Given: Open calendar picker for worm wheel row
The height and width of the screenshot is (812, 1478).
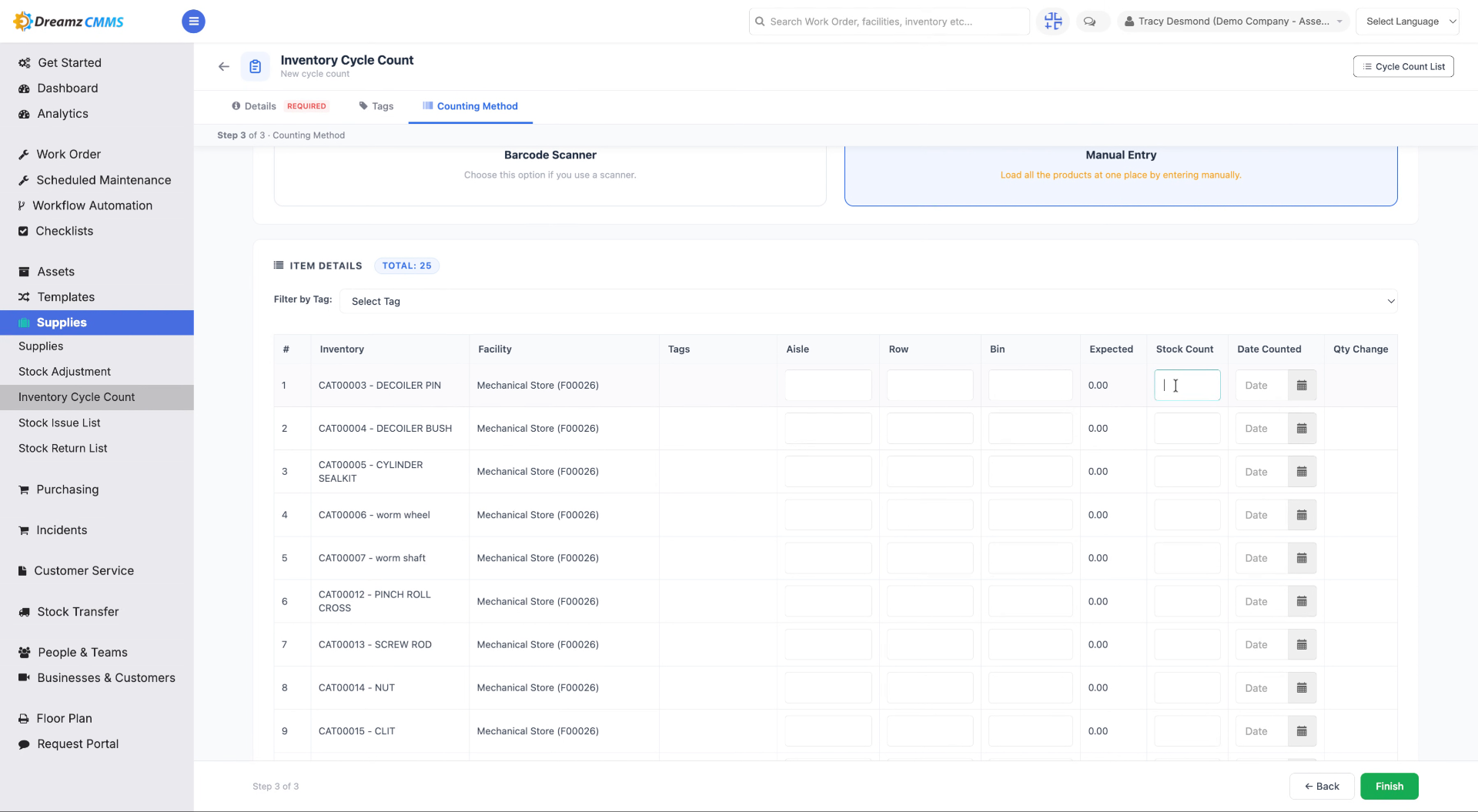Looking at the screenshot, I should point(1302,515).
